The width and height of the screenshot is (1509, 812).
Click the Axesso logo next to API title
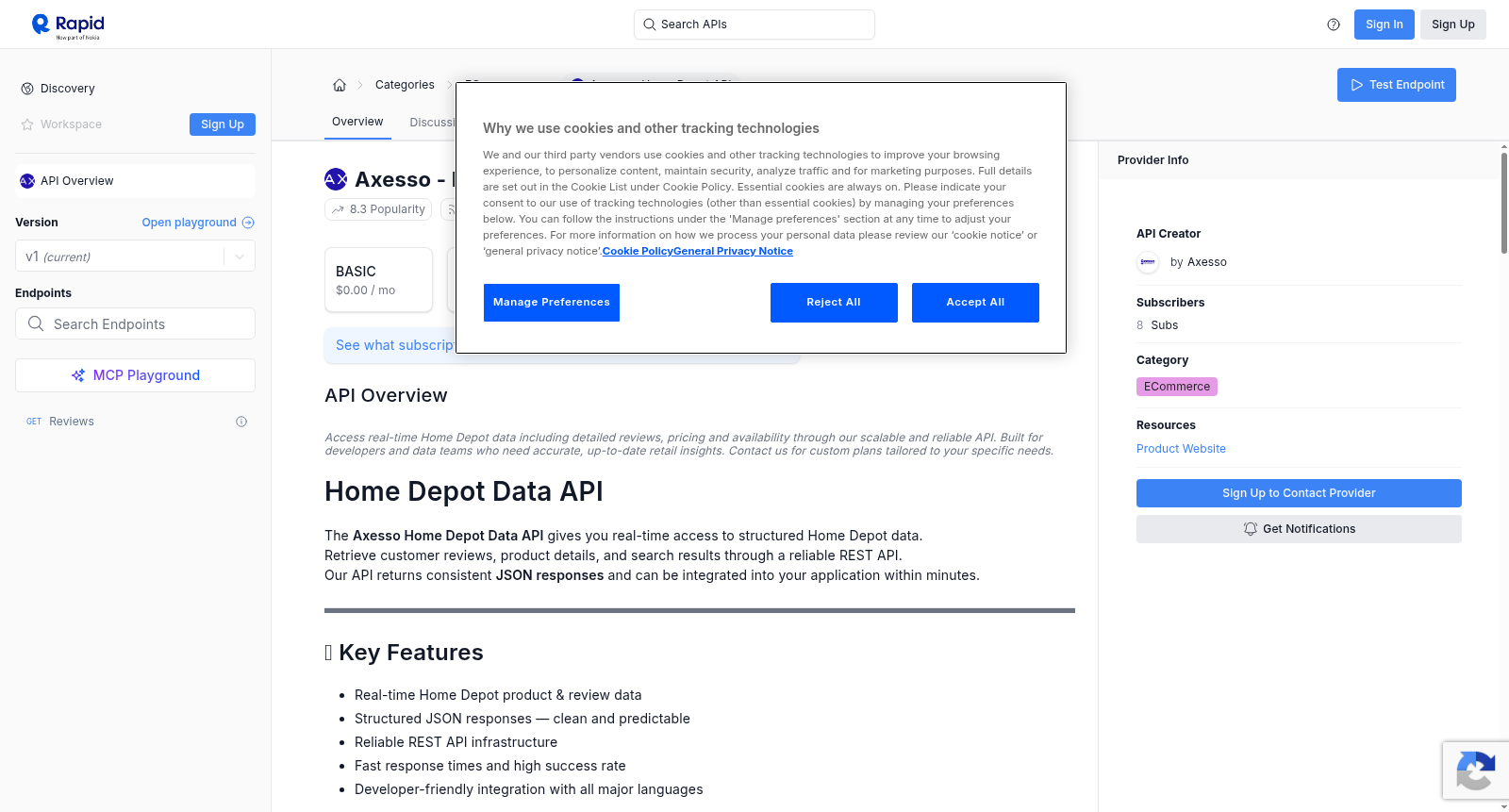tap(336, 179)
